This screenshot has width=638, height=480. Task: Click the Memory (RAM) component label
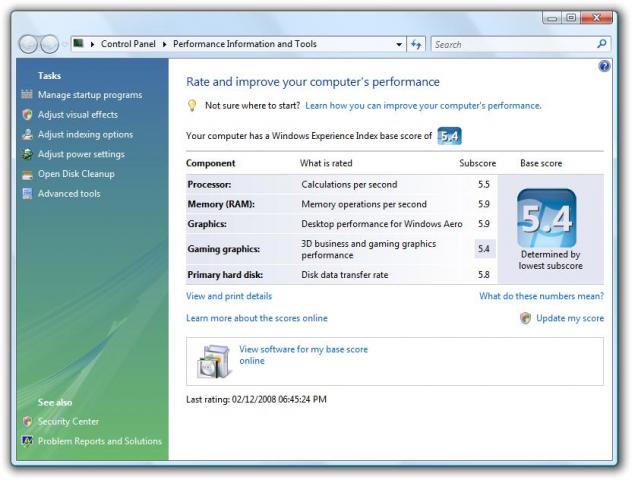(221, 204)
